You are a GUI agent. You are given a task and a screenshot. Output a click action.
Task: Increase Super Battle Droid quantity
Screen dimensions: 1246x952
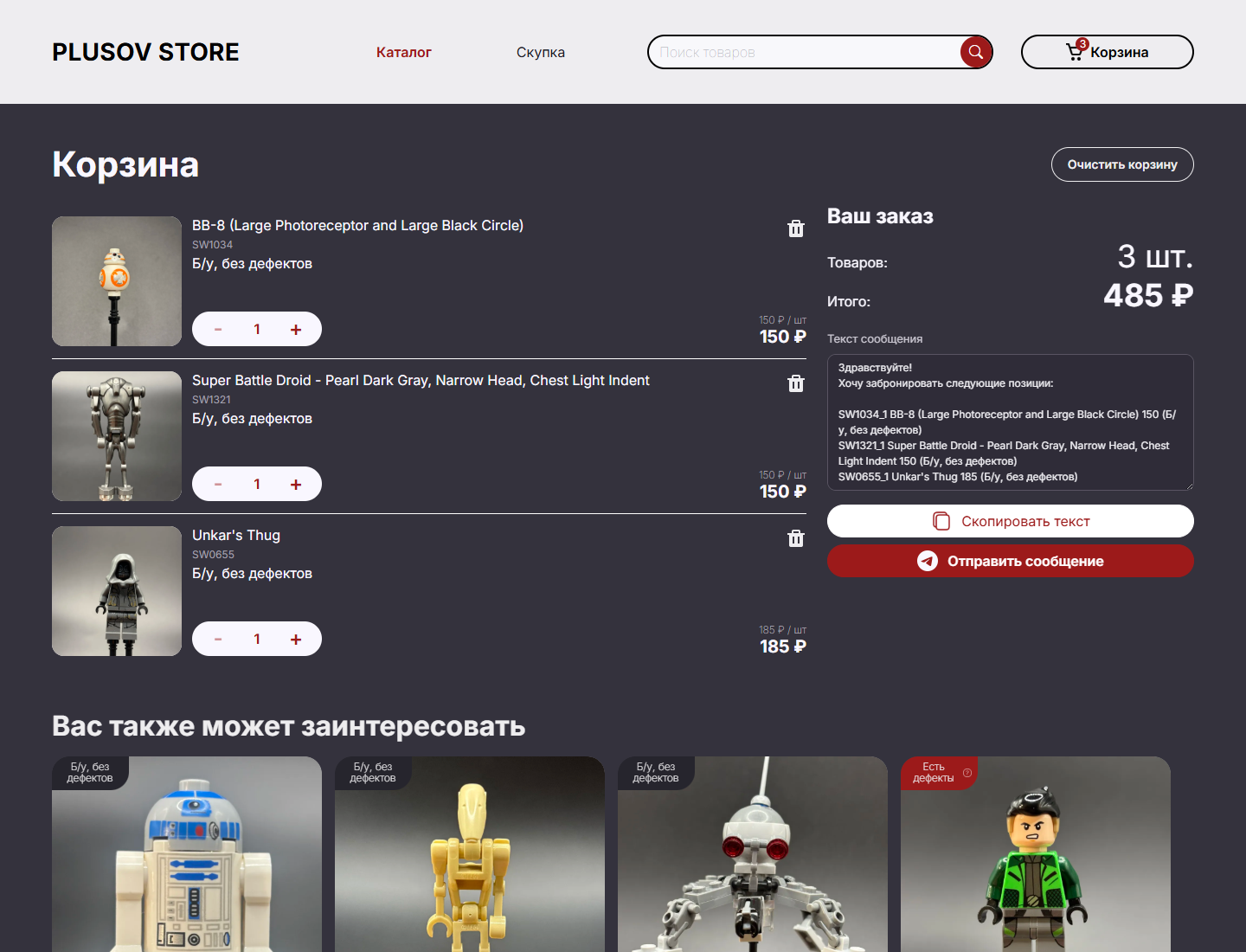pyautogui.click(x=296, y=484)
